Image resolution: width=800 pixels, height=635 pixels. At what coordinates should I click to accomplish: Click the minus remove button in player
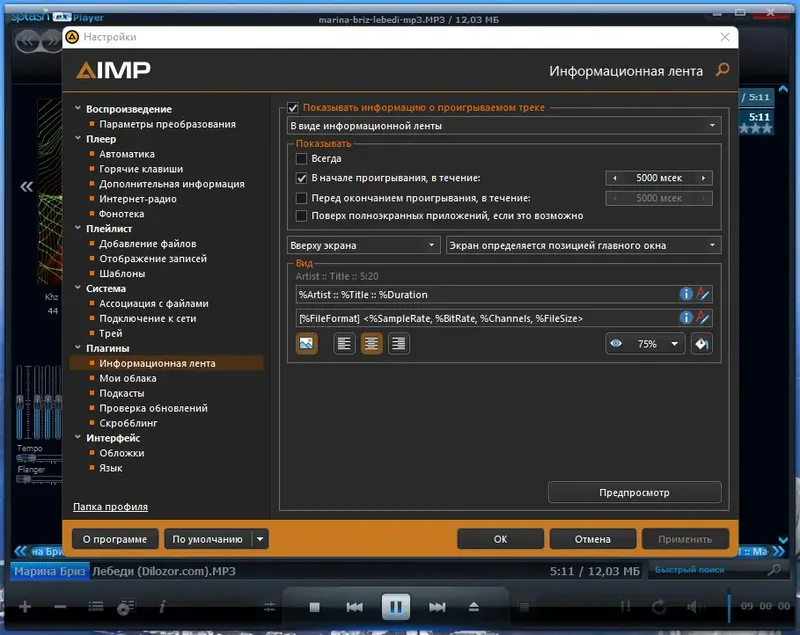60,606
